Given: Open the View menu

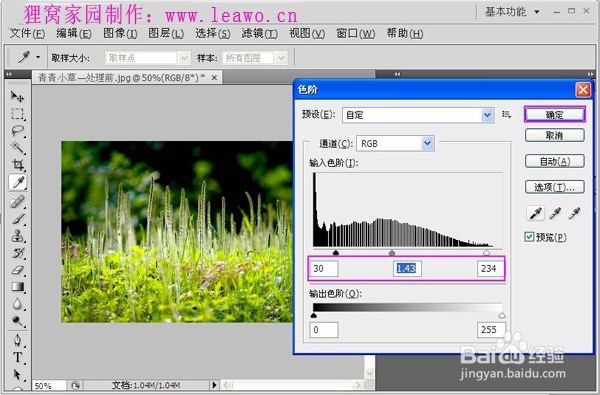Looking at the screenshot, I should (307, 34).
